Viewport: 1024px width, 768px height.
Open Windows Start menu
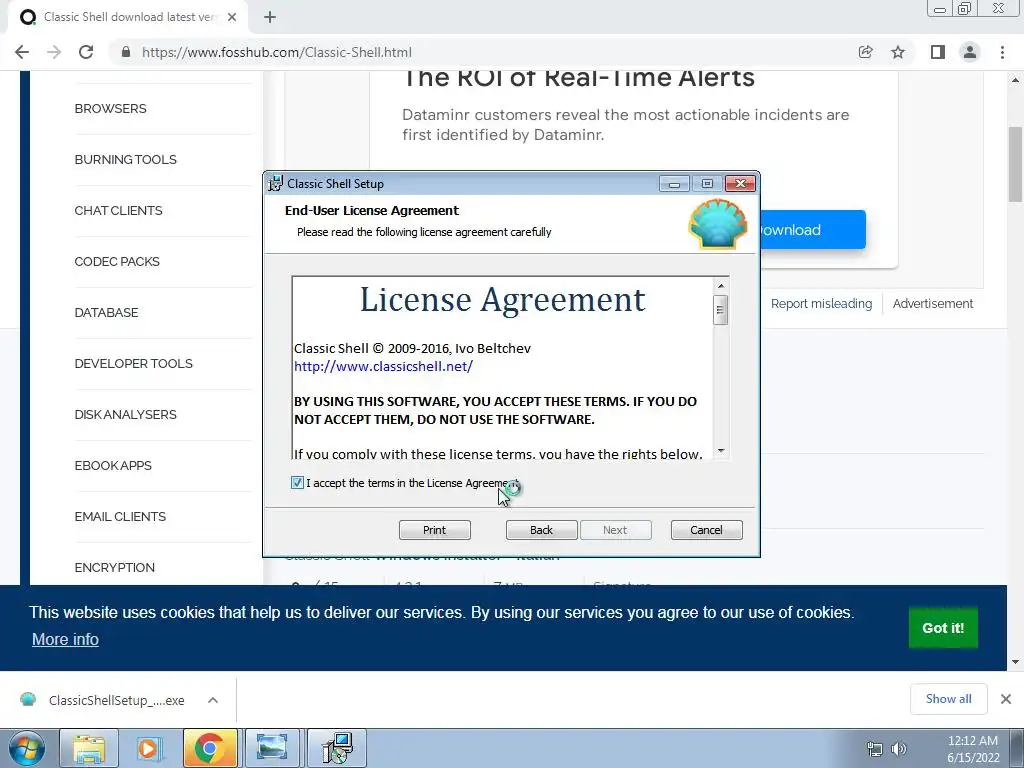(27, 748)
